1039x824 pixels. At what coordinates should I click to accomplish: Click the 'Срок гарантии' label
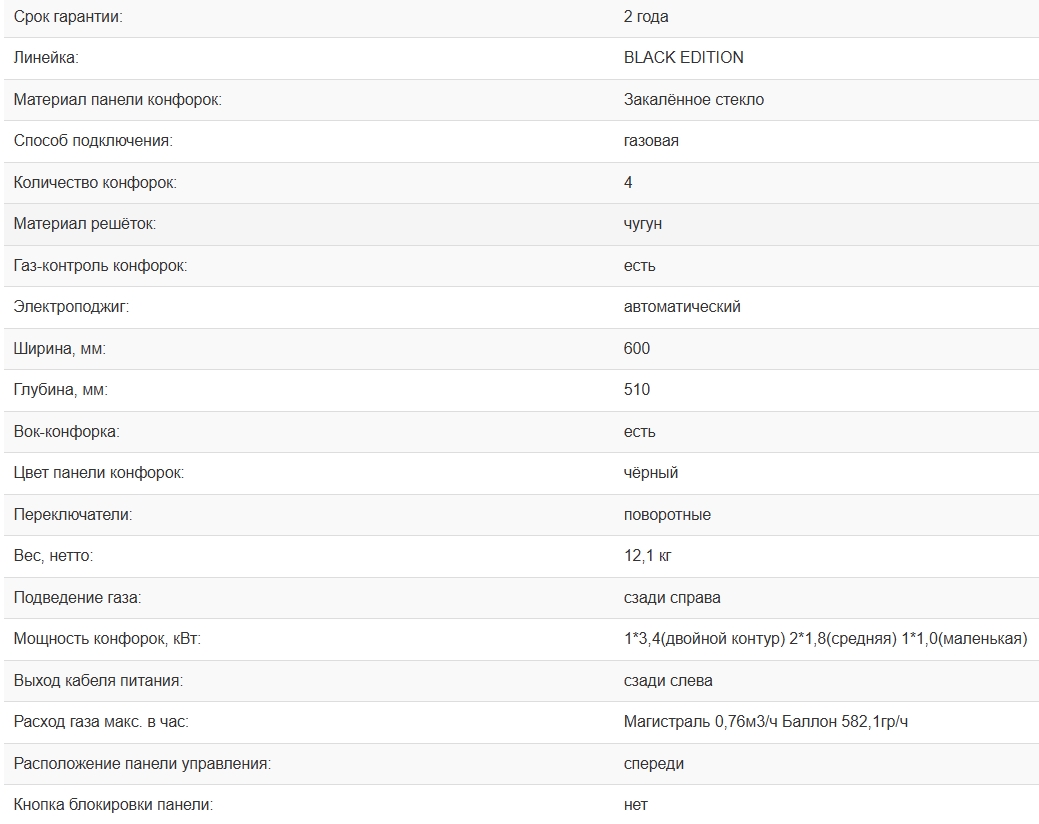[x=68, y=17]
